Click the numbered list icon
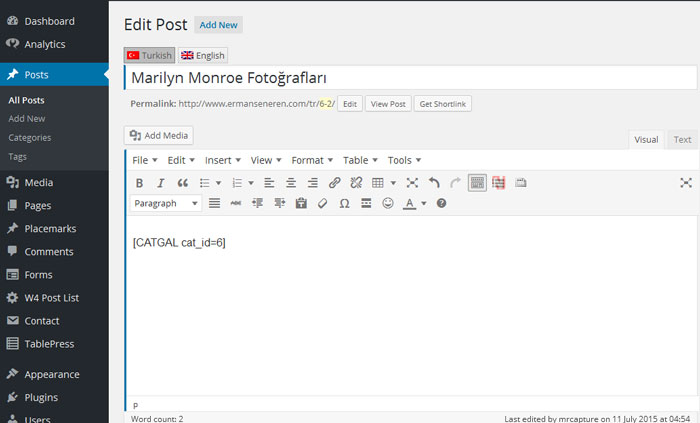The image size is (700, 423). (237, 183)
